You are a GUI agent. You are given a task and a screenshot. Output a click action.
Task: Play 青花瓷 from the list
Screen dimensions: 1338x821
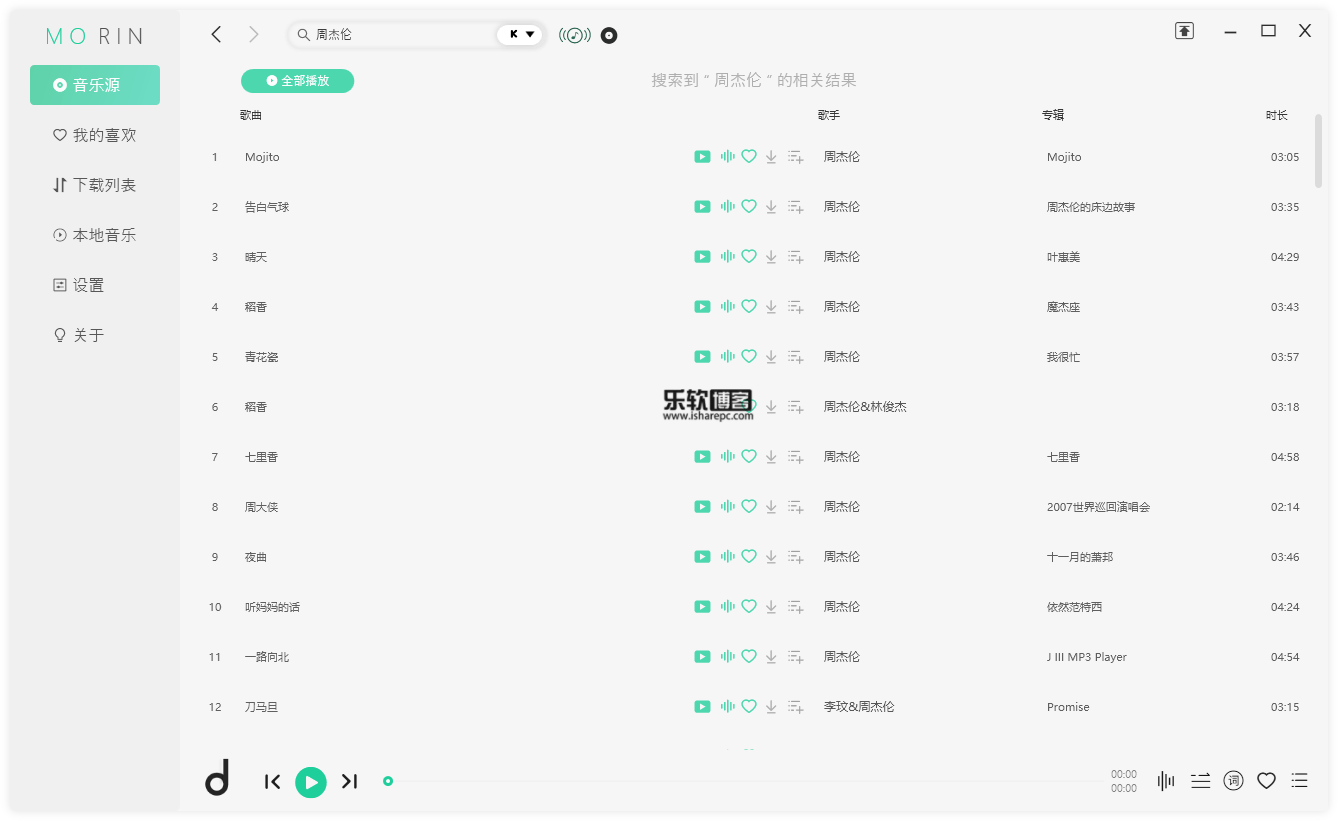702,357
